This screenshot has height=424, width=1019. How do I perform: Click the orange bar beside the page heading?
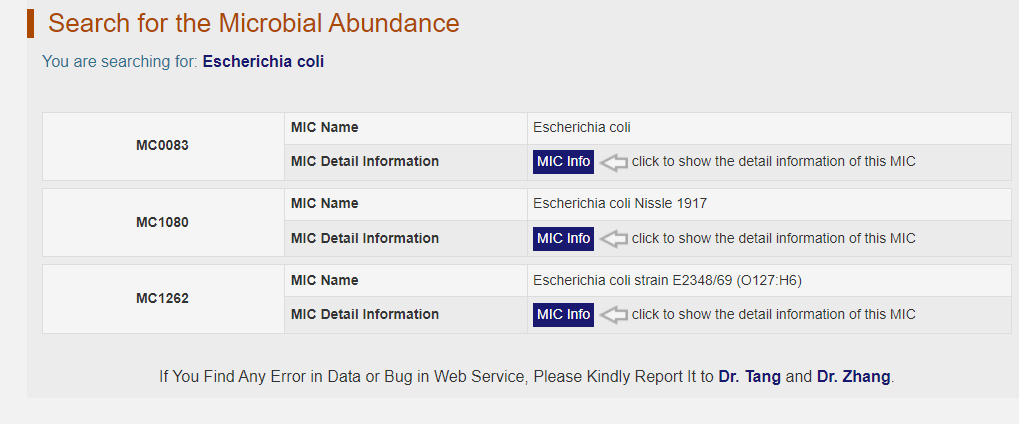pyautogui.click(x=31, y=24)
